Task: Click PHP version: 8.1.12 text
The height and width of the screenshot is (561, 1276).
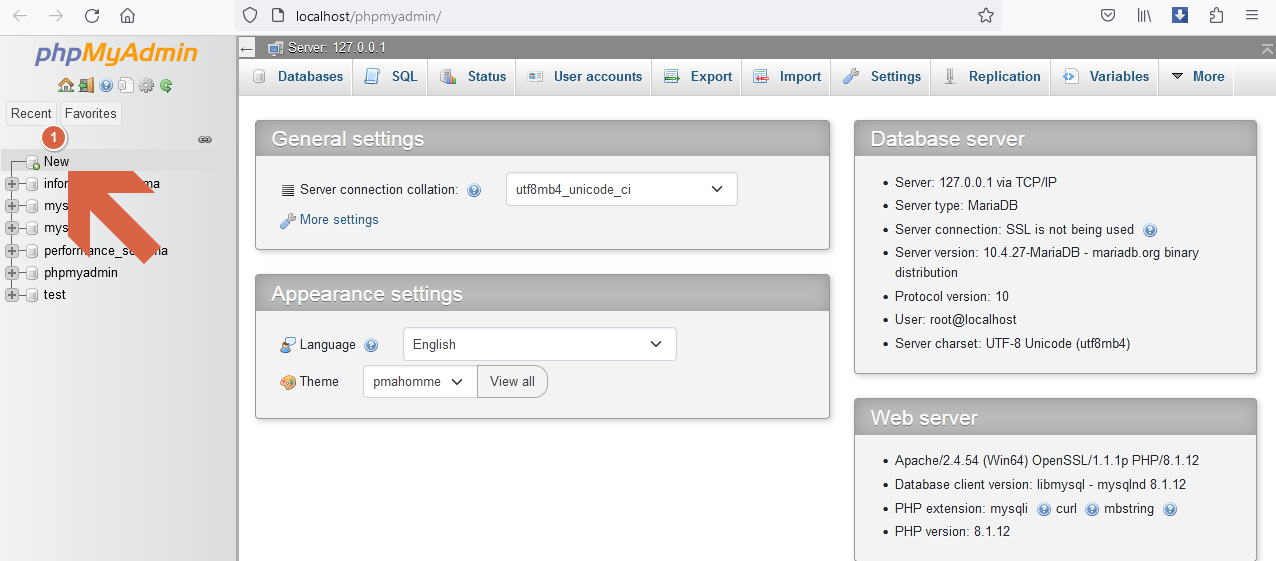Action: tap(952, 532)
